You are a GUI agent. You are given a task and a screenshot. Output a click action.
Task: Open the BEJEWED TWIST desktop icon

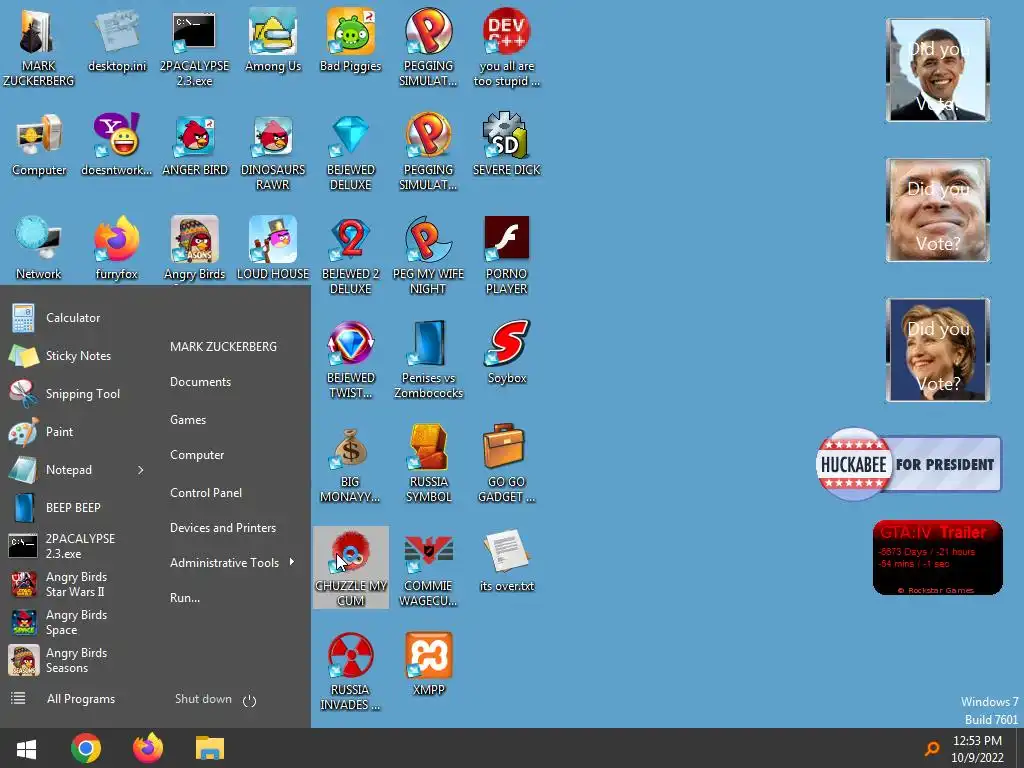[351, 359]
